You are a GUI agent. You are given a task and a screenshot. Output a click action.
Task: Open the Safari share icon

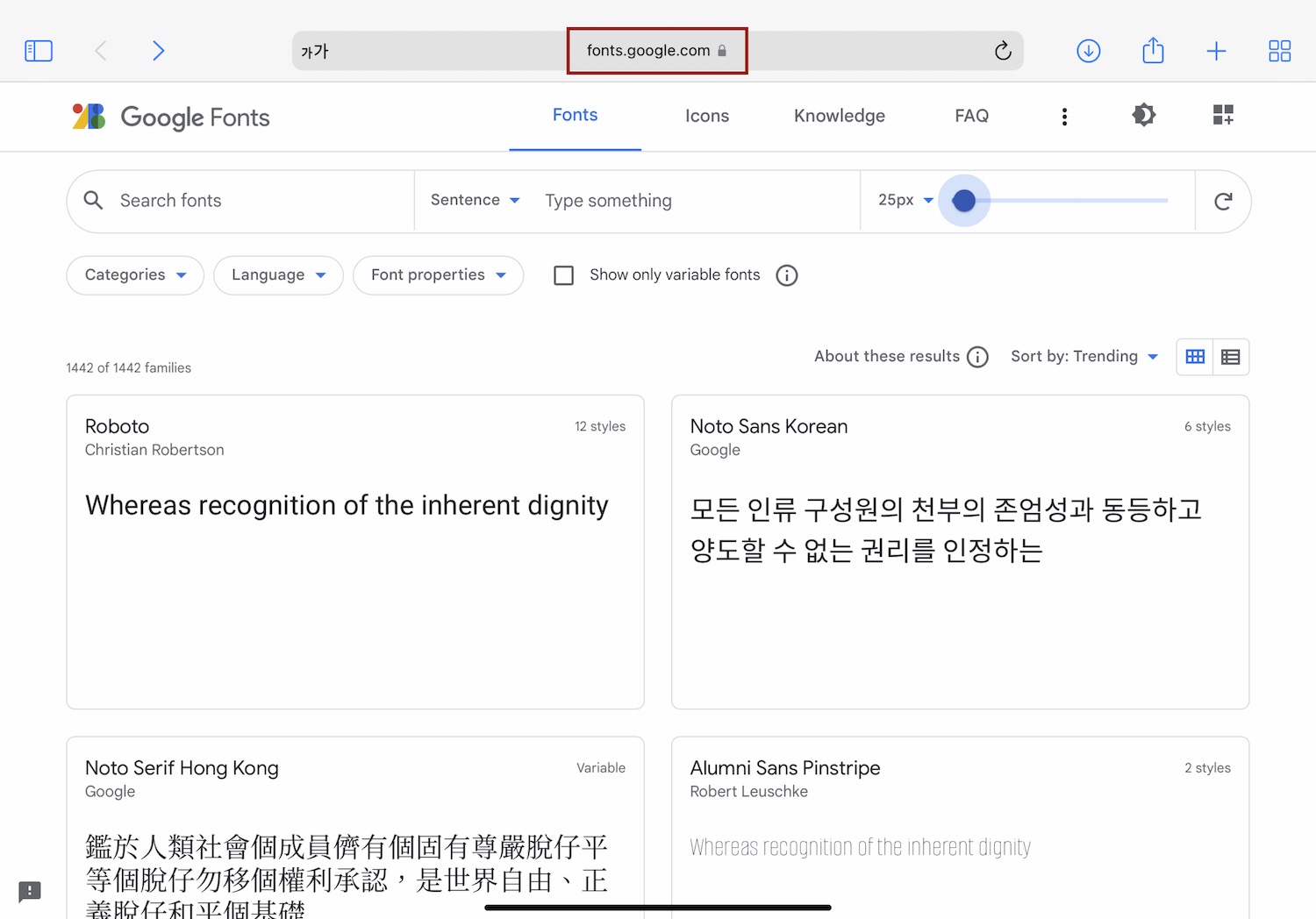(x=1153, y=50)
